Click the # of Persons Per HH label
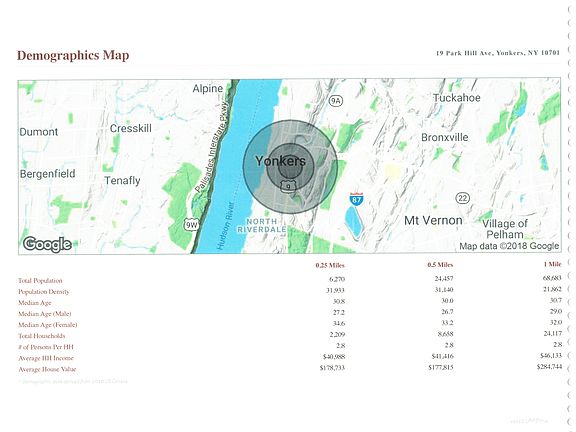Image resolution: width=576 pixels, height=432 pixels. 46,347
